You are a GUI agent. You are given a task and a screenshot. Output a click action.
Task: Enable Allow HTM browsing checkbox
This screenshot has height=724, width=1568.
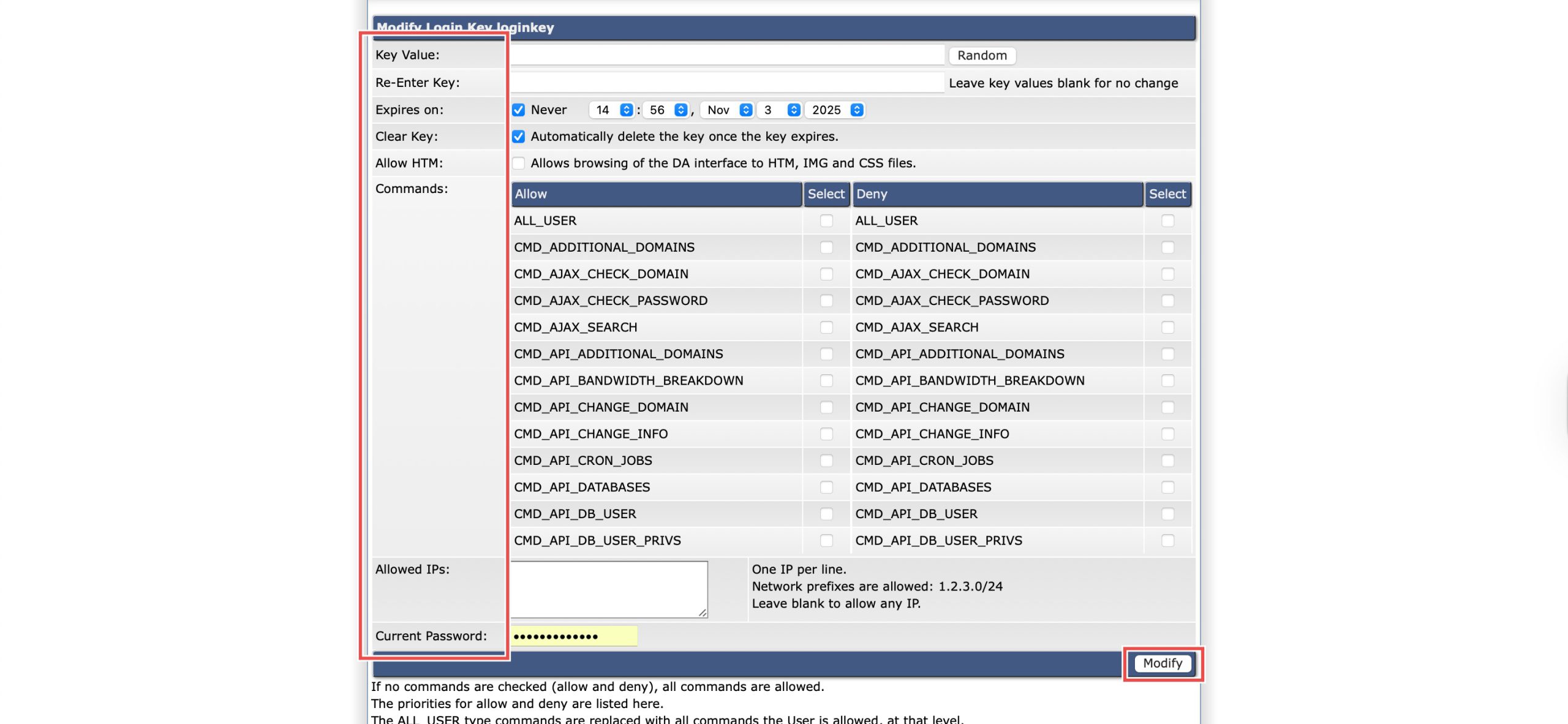coord(518,163)
